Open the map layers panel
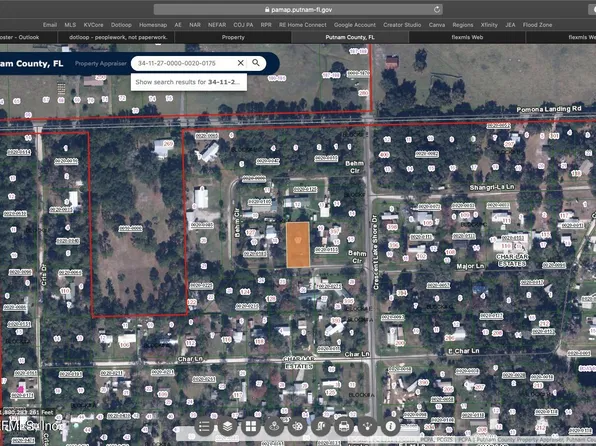This screenshot has height=446, width=596. point(227,426)
